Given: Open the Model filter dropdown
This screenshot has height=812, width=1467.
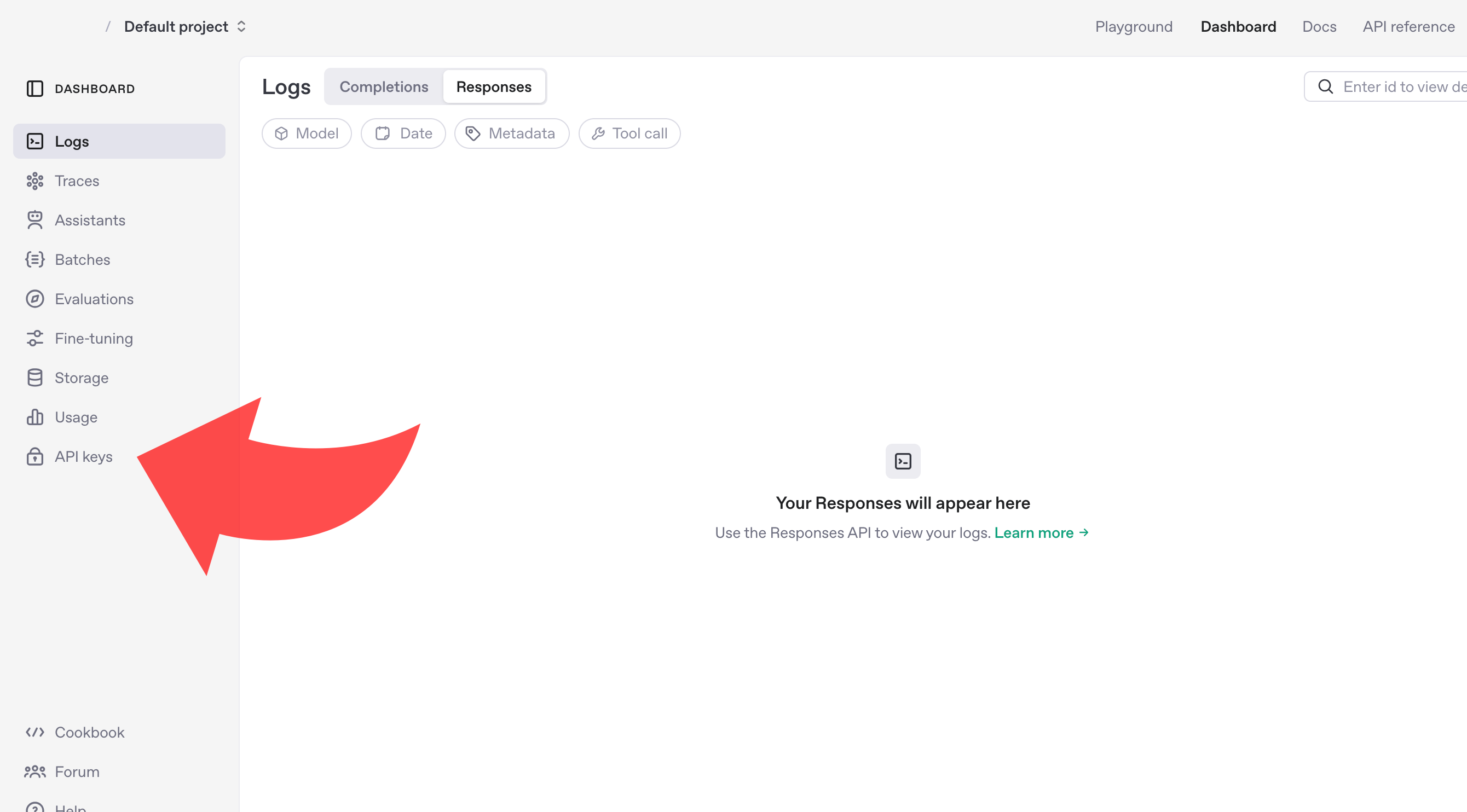Looking at the screenshot, I should (x=307, y=134).
